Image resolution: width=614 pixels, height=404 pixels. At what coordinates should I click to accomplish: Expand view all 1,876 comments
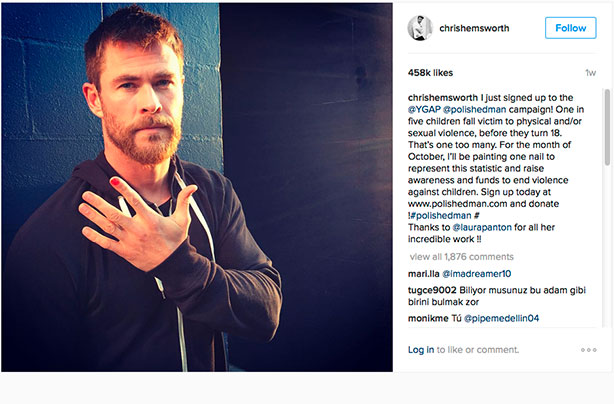point(461,257)
